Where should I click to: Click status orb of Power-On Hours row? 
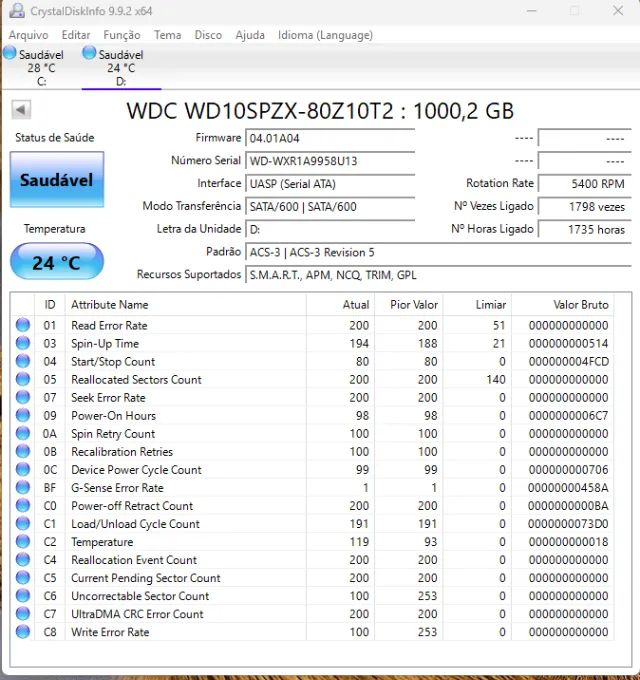point(23,415)
